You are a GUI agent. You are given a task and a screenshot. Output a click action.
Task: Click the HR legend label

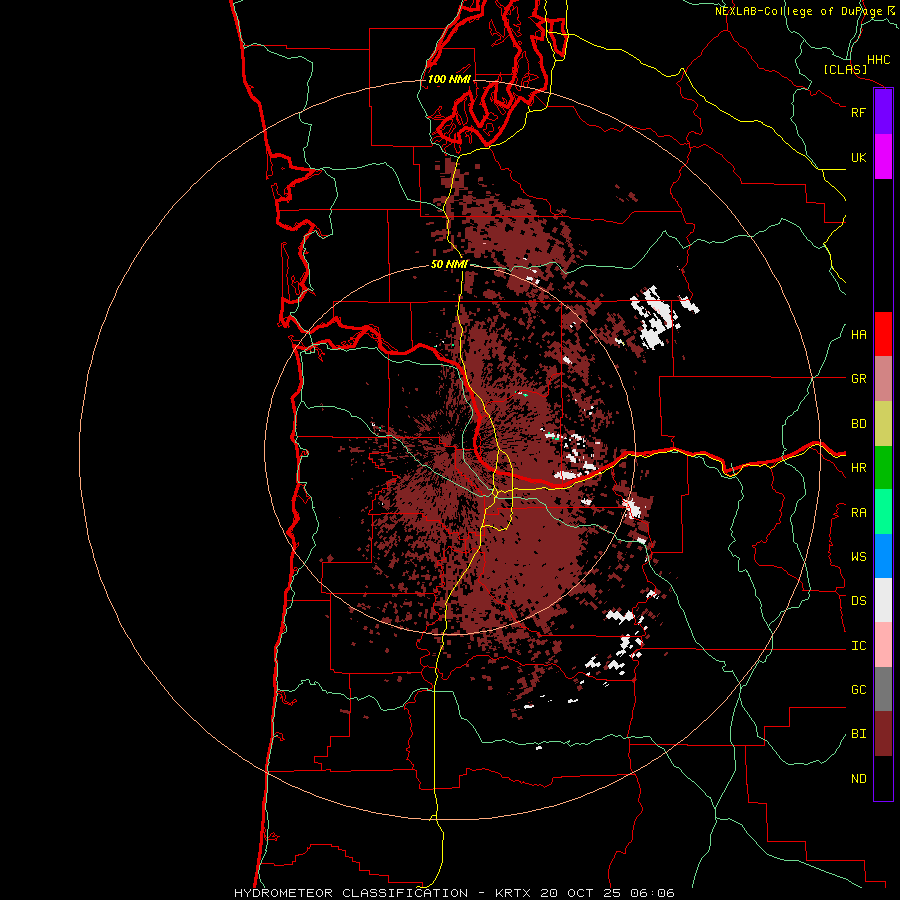[x=858, y=468]
